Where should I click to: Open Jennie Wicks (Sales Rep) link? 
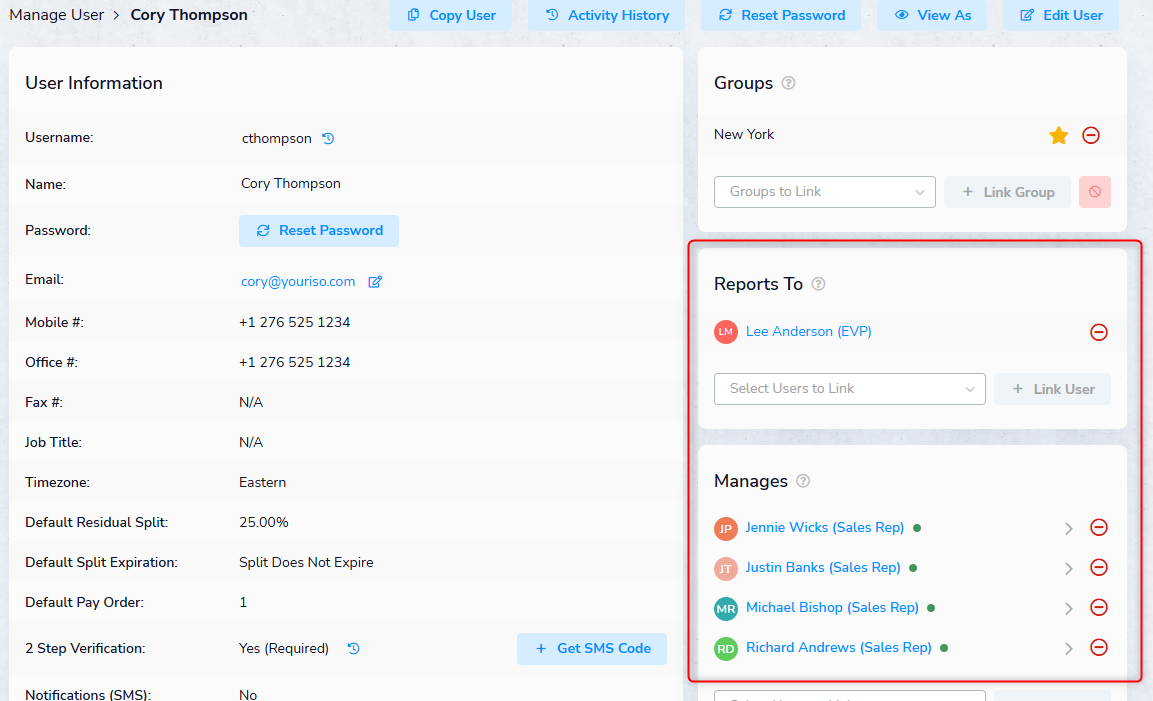click(824, 527)
